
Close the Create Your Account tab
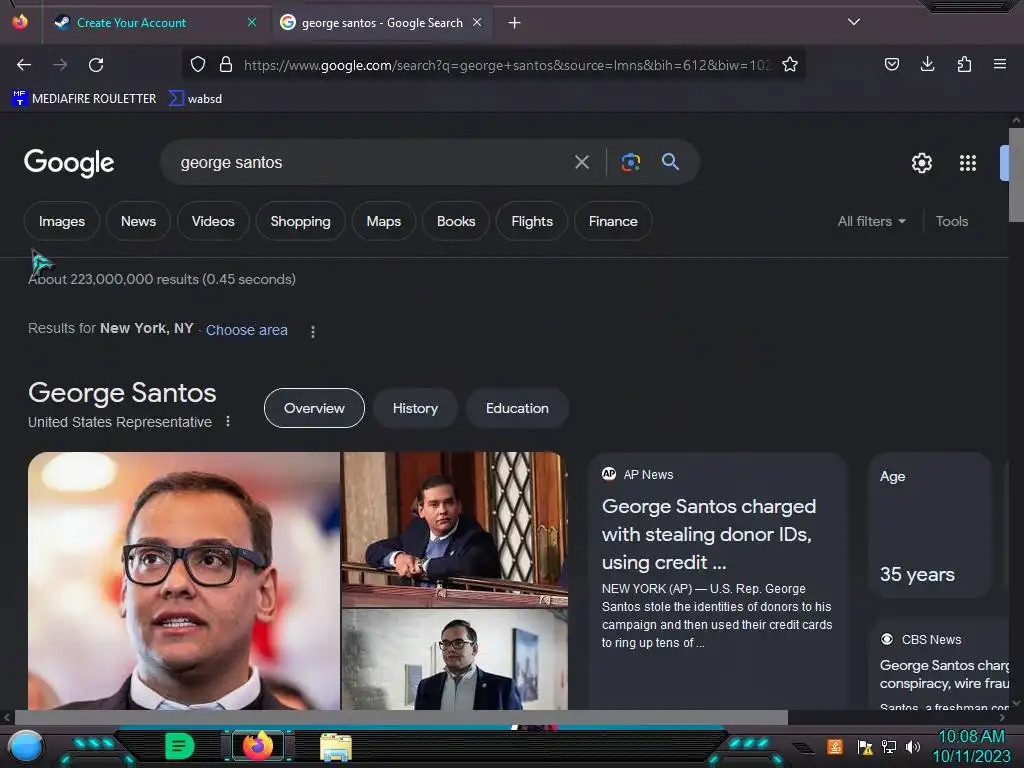coord(252,22)
